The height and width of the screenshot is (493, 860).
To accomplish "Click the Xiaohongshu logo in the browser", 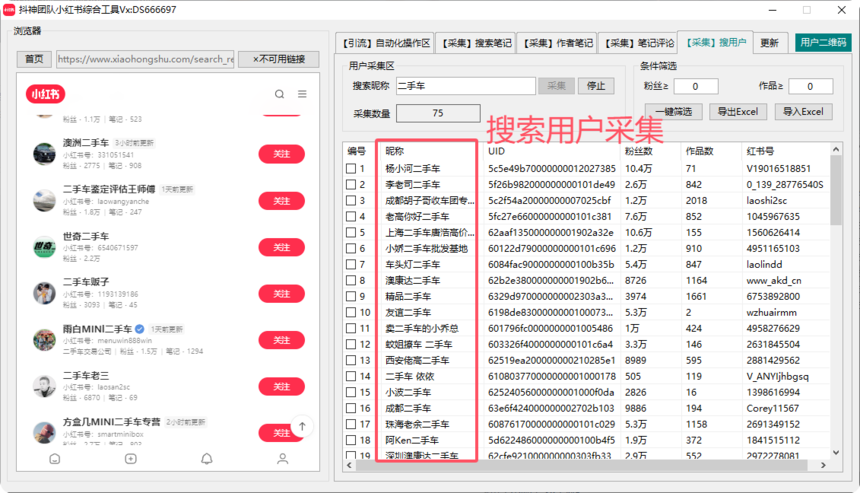I will tap(46, 94).
